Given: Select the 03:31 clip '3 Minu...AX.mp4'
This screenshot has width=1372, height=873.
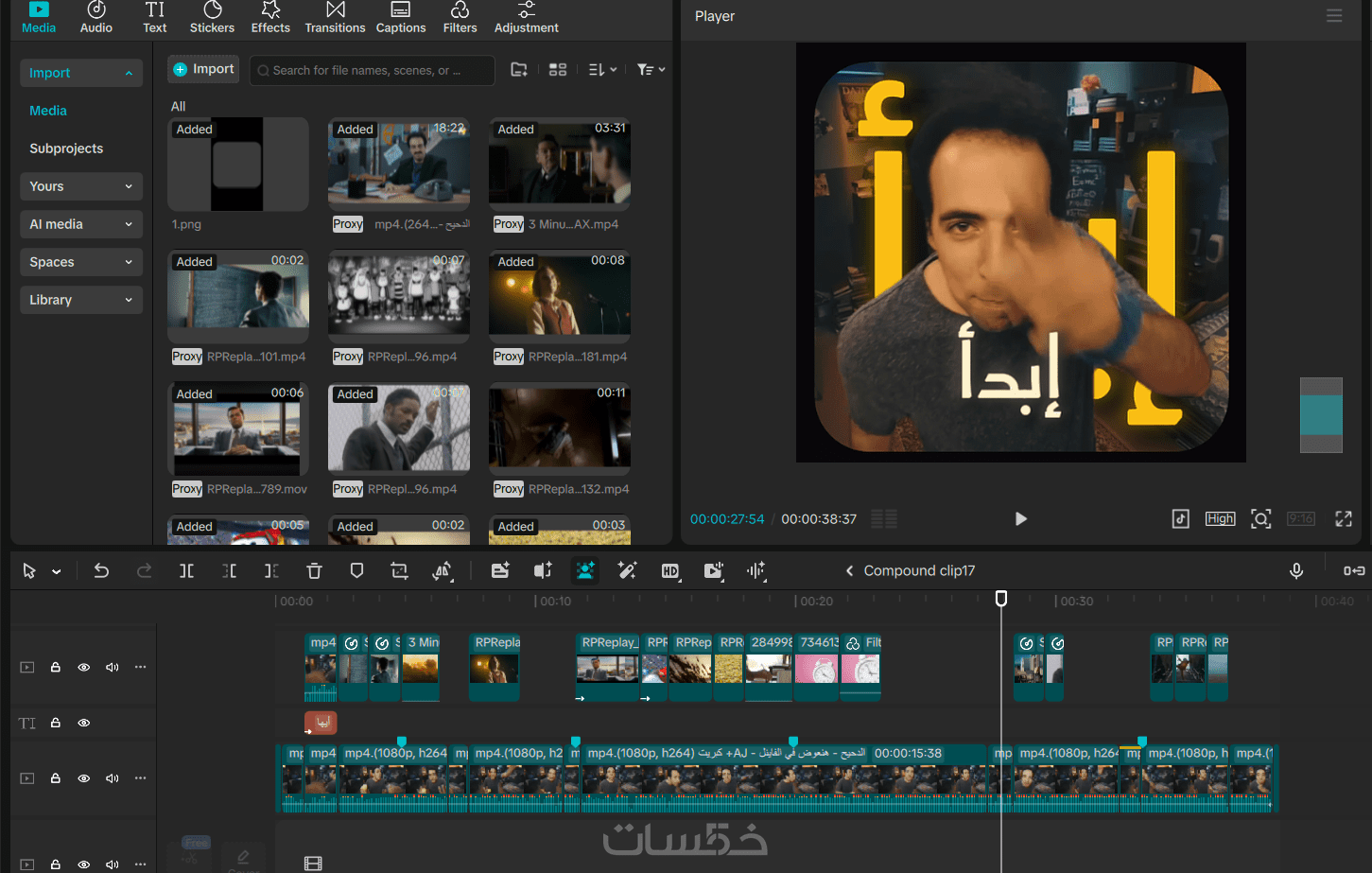Looking at the screenshot, I should click(x=560, y=165).
